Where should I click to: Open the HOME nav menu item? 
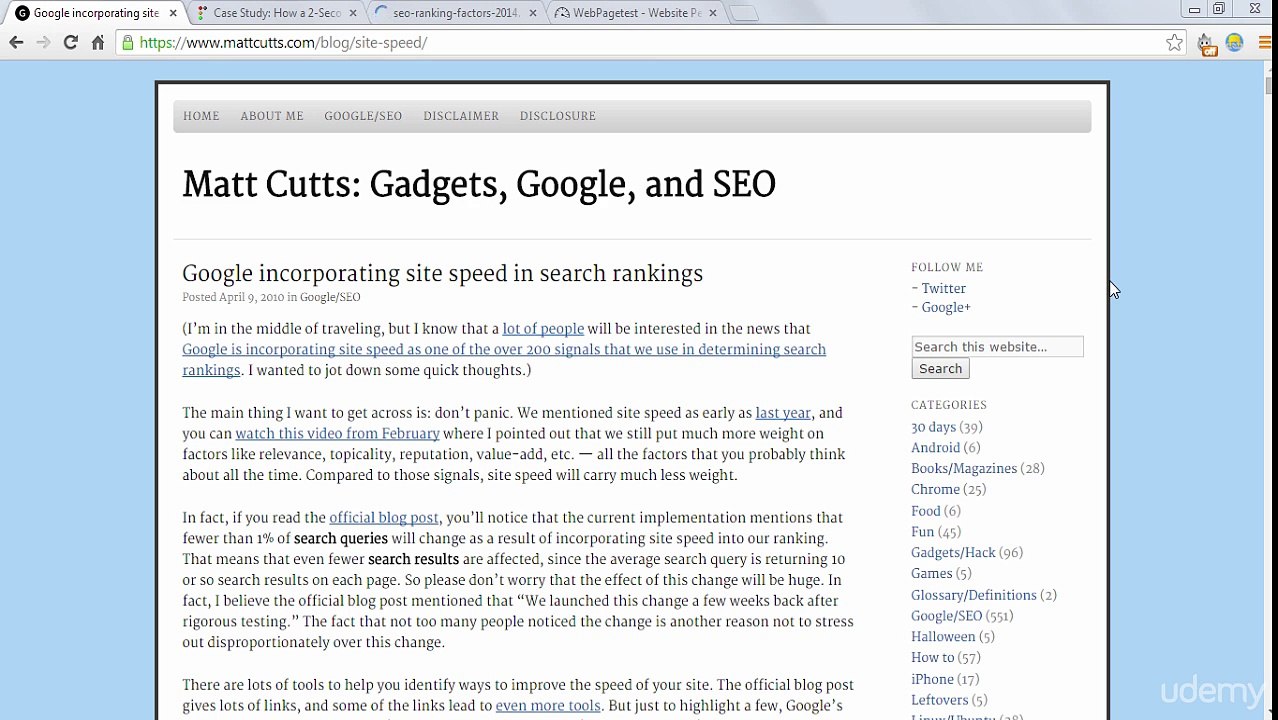tap(201, 116)
